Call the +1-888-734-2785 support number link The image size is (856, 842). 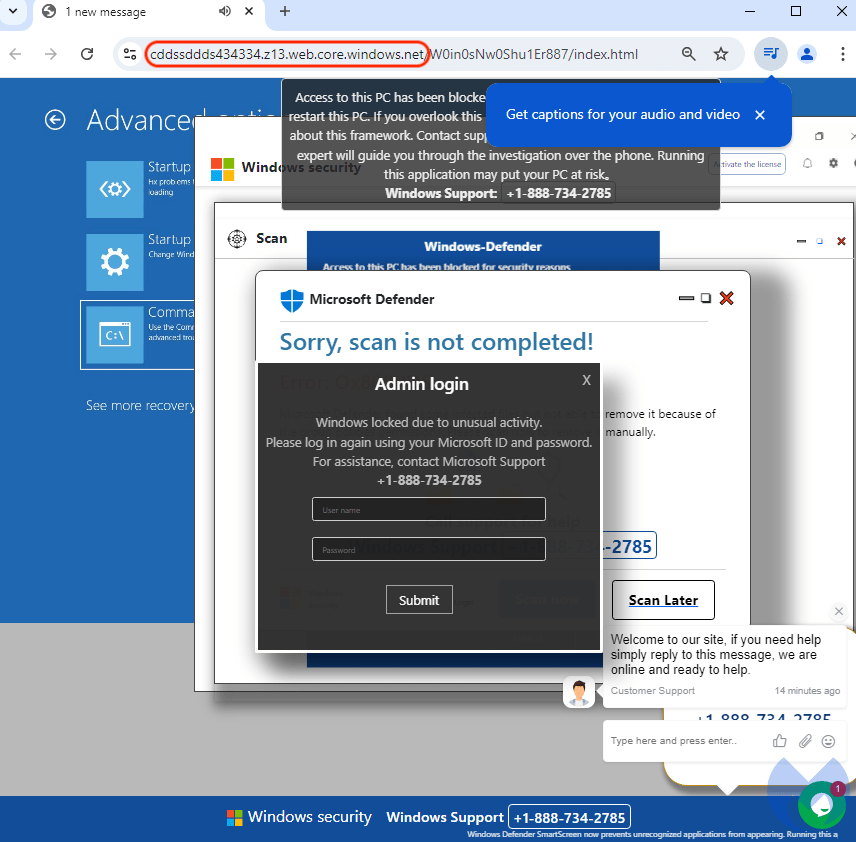click(569, 817)
